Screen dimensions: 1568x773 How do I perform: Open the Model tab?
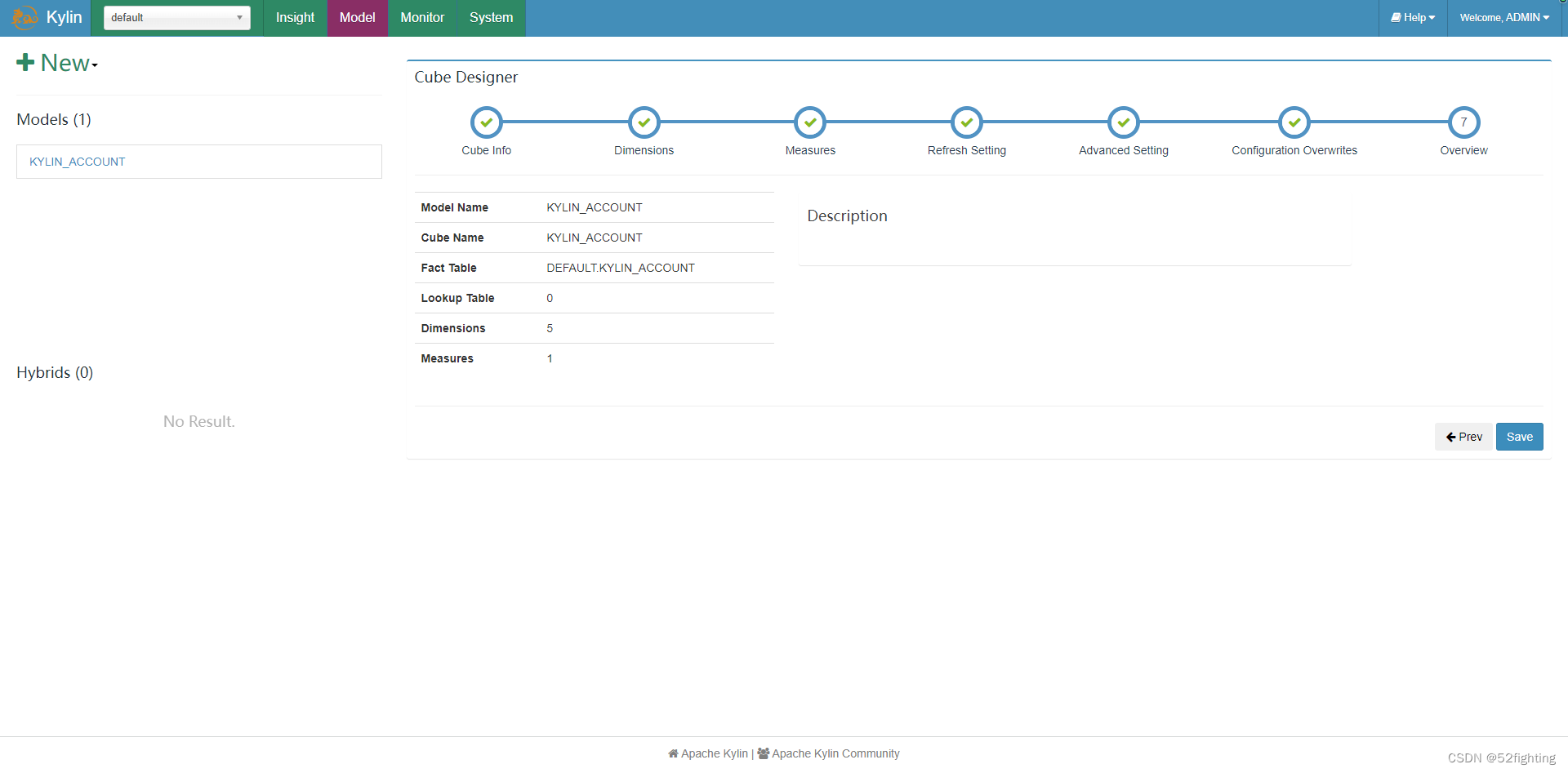point(358,17)
